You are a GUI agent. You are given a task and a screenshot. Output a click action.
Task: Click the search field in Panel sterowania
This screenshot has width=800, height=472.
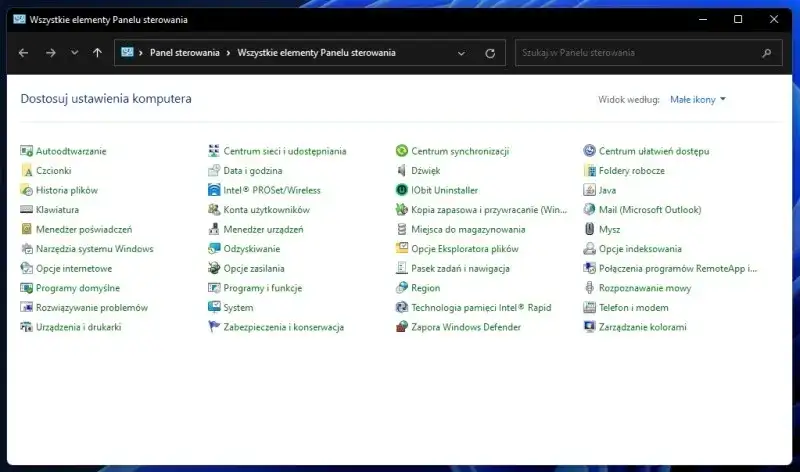tap(648, 53)
